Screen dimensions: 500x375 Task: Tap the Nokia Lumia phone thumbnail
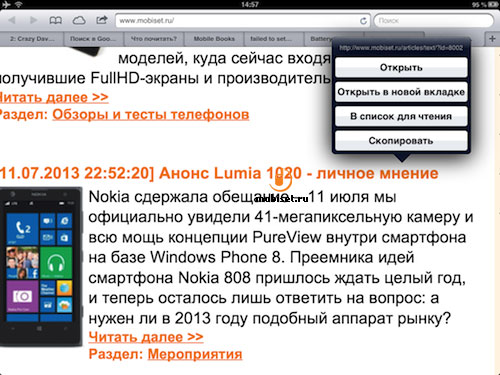point(41,267)
